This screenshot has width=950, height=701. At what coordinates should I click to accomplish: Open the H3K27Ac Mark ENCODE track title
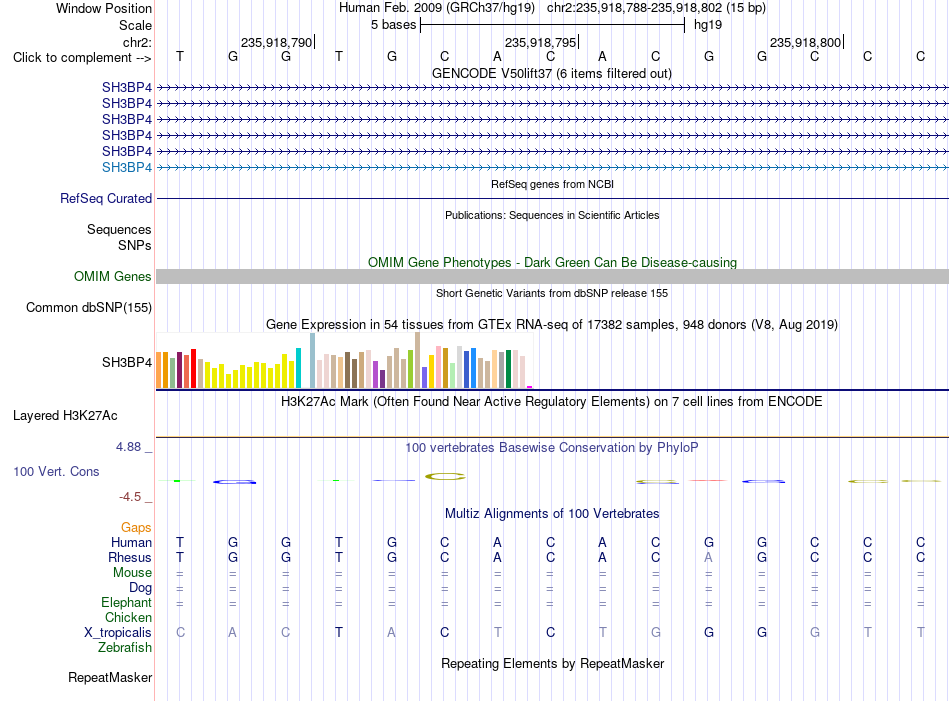click(552, 402)
